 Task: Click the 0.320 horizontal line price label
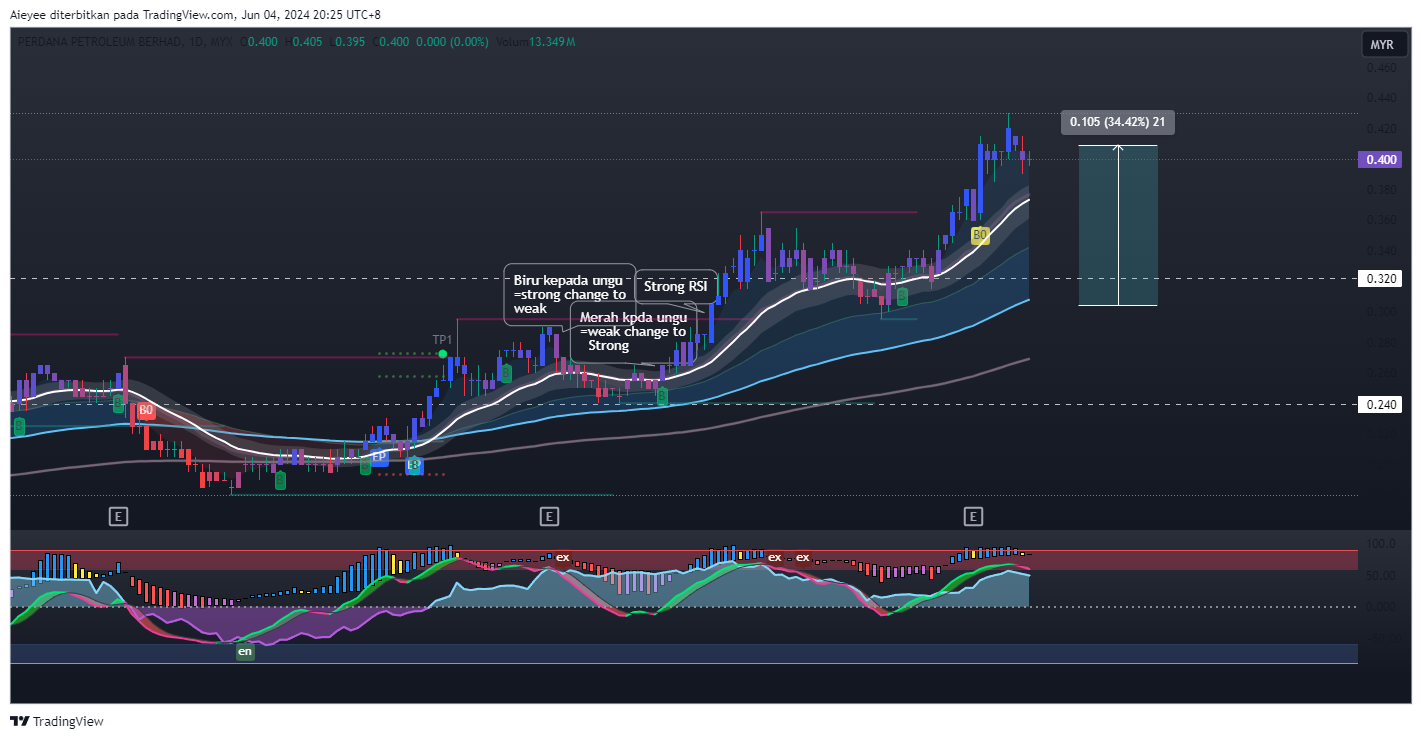pos(1379,279)
